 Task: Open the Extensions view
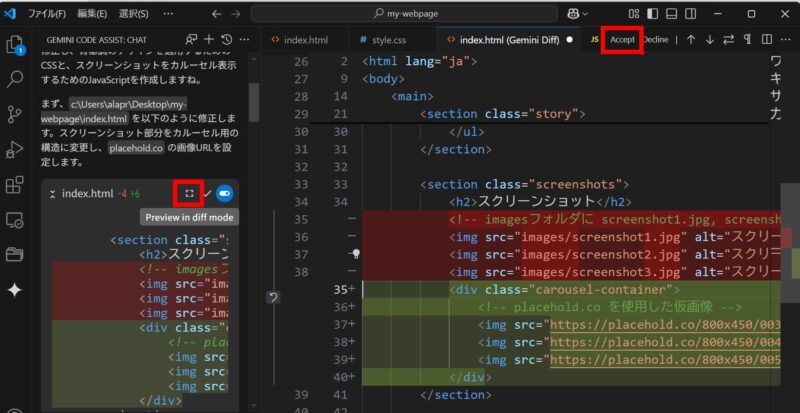click(x=14, y=185)
